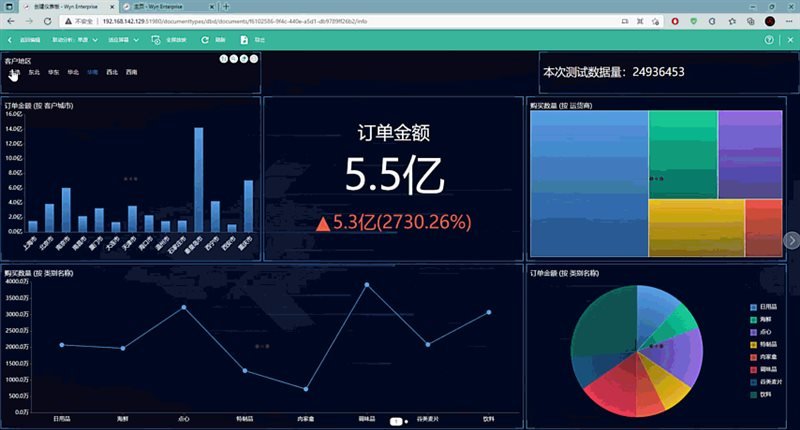Close the dashboard with the toolbar X icon
This screenshot has height=430, width=800.
click(788, 39)
